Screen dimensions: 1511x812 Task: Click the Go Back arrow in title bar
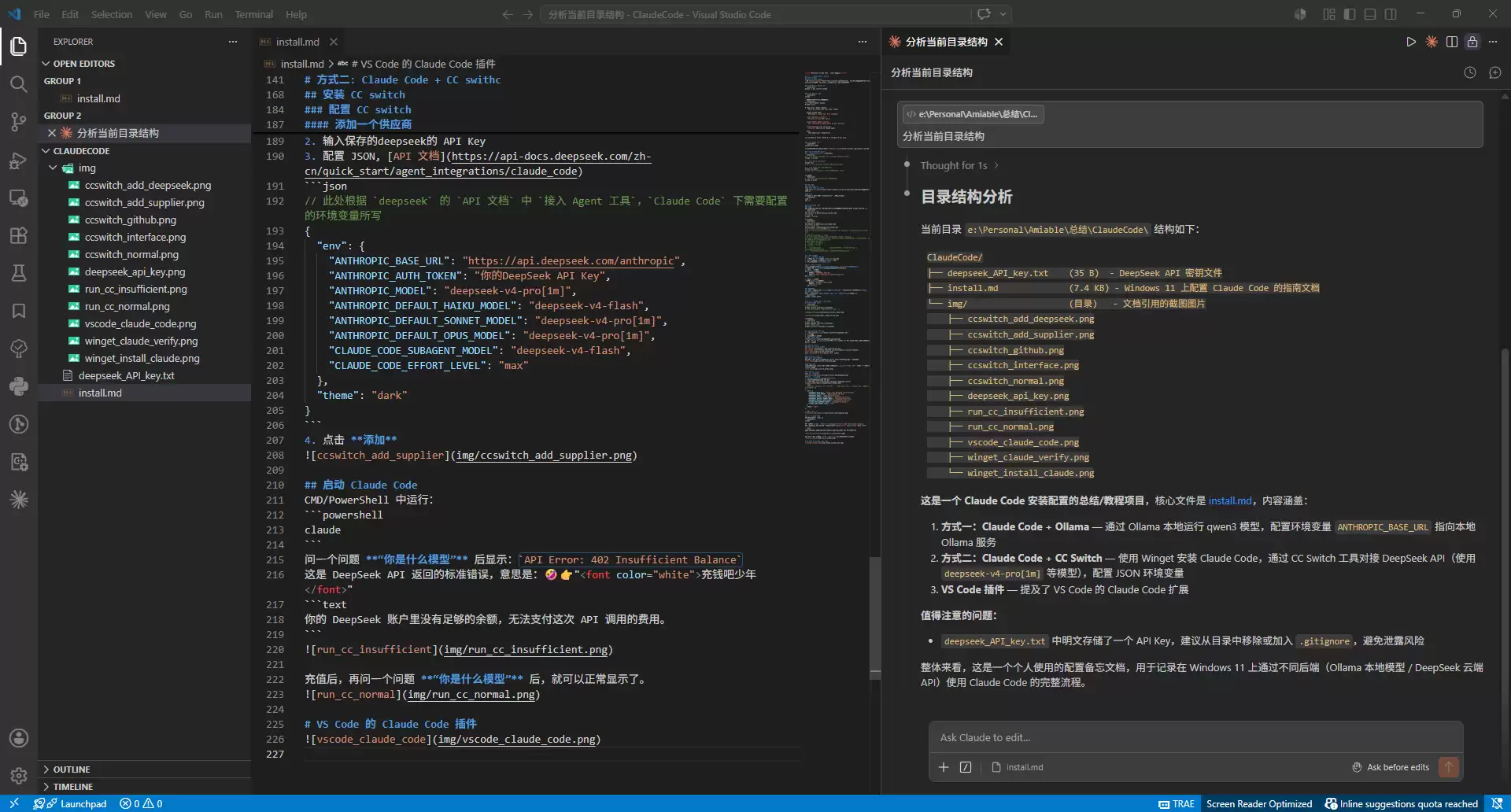coord(508,14)
